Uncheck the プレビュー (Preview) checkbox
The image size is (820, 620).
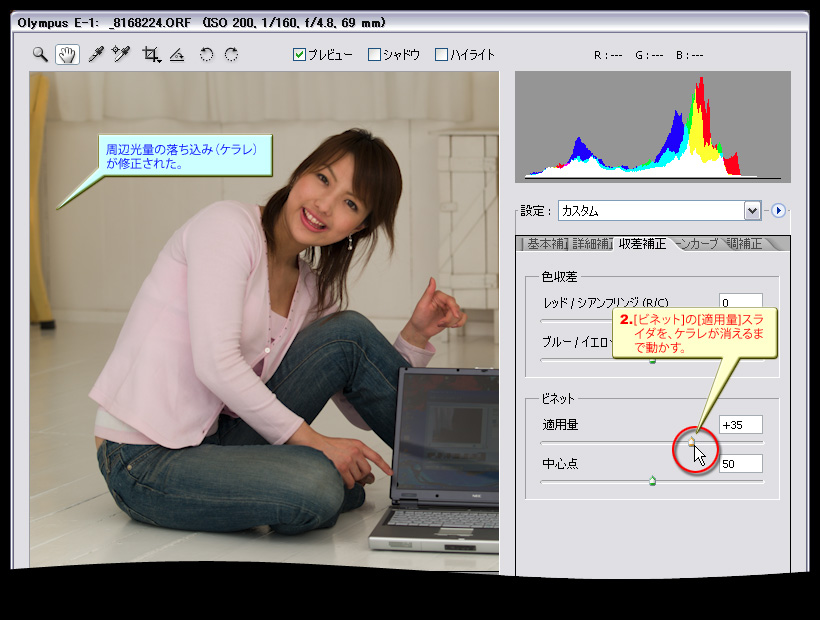[299, 55]
